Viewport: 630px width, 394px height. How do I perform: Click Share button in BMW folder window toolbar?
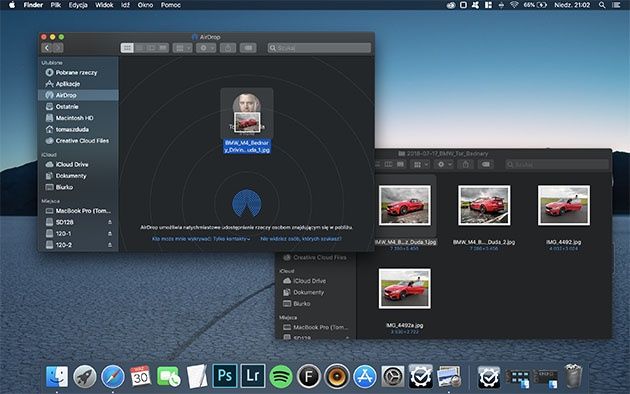[466, 164]
